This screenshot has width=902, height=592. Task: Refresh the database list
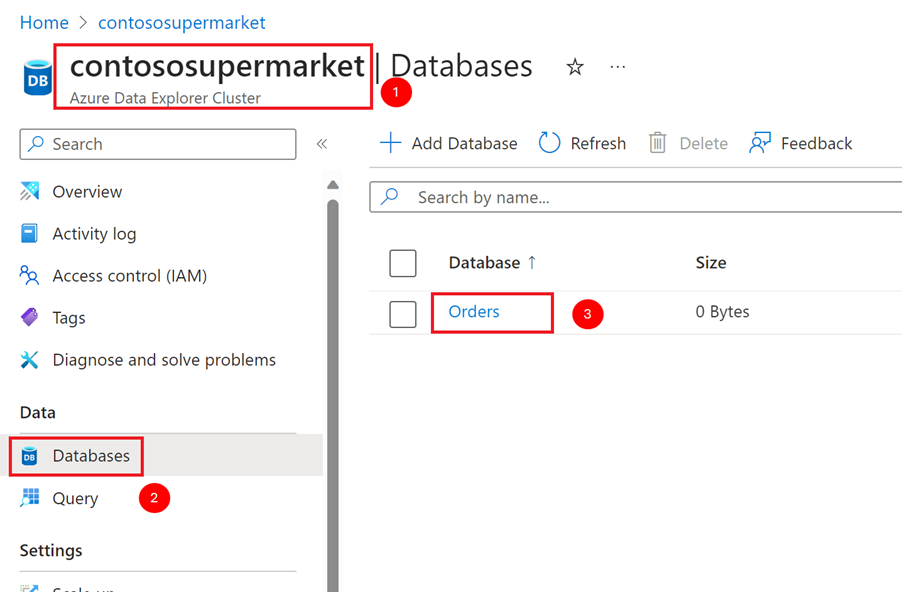click(x=582, y=143)
